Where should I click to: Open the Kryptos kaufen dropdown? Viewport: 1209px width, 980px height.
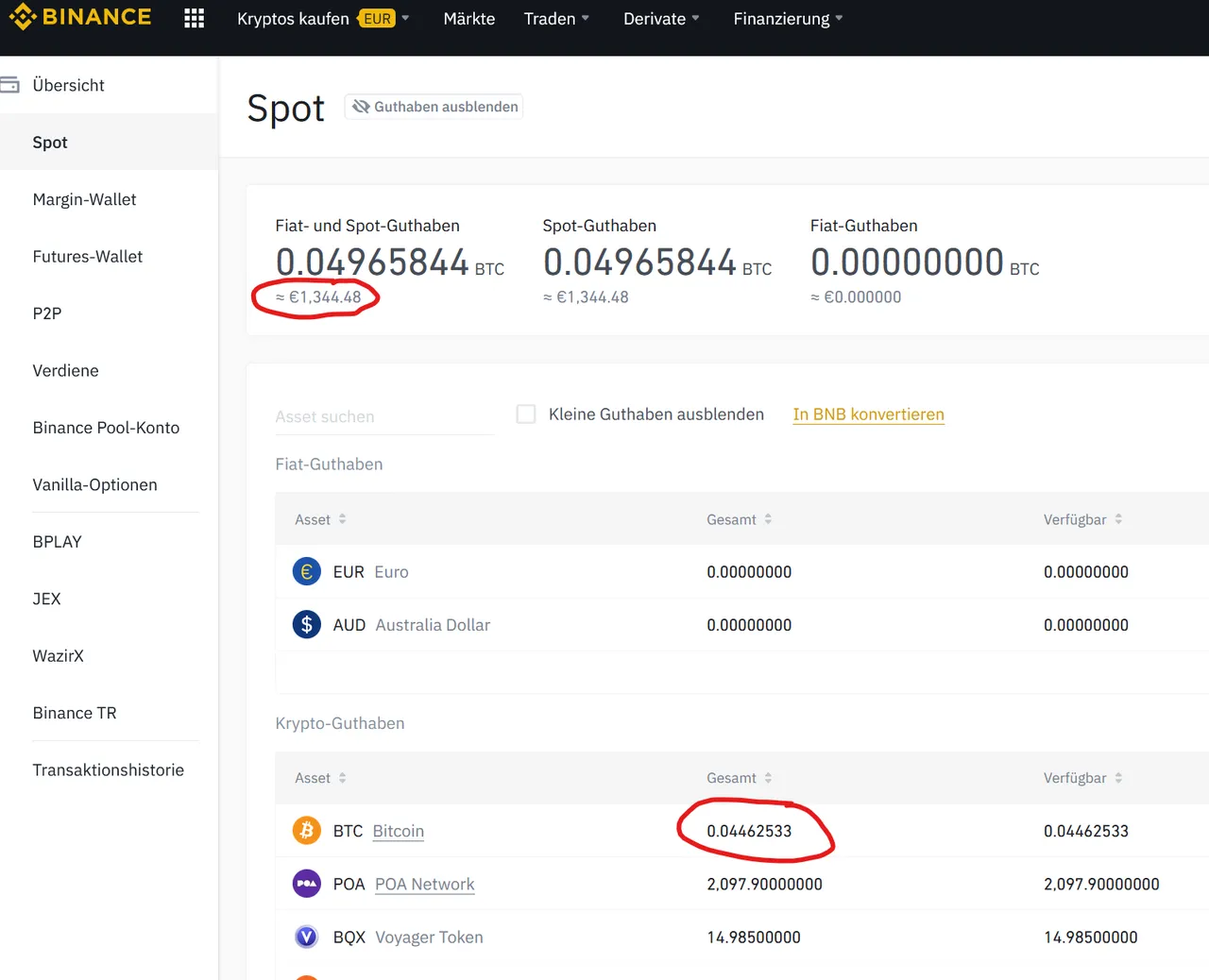pyautogui.click(x=323, y=19)
